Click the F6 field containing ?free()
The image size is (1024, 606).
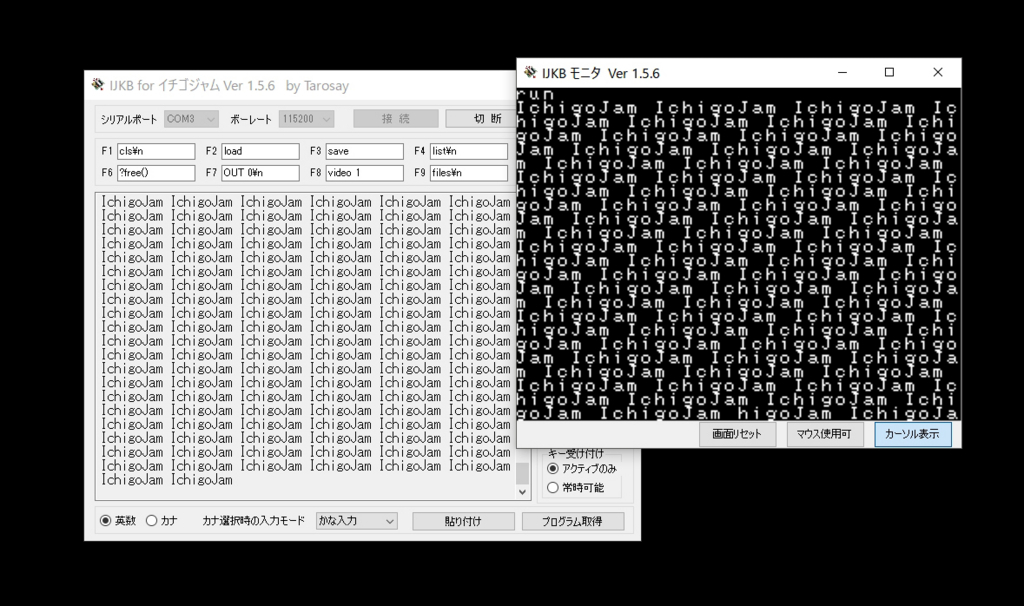156,173
